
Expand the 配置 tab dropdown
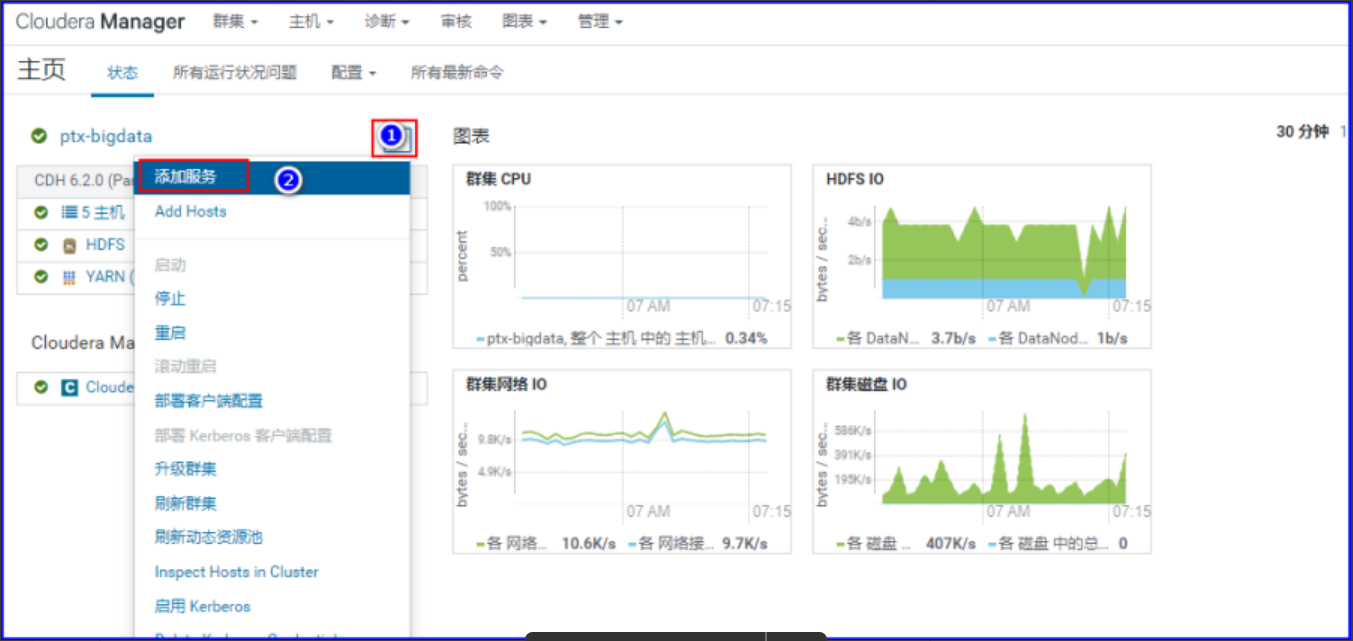point(353,72)
